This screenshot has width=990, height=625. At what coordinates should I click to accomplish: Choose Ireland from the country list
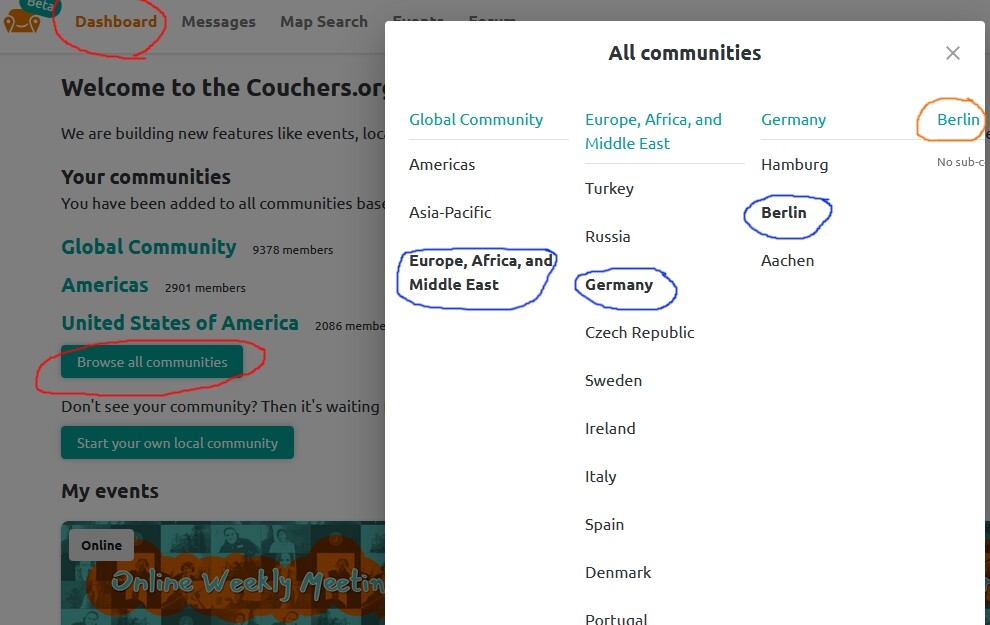click(x=611, y=429)
